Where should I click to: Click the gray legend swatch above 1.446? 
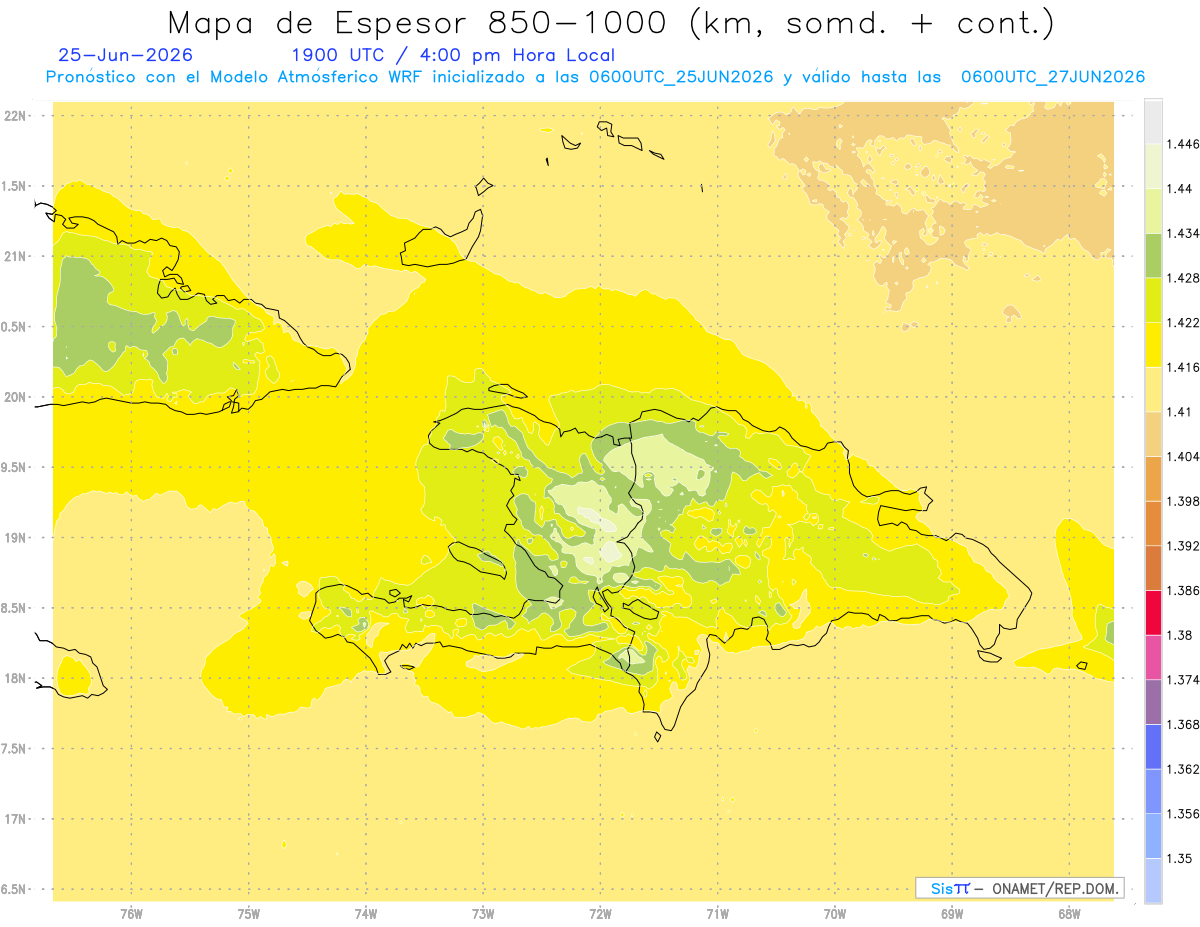pyautogui.click(x=1153, y=122)
